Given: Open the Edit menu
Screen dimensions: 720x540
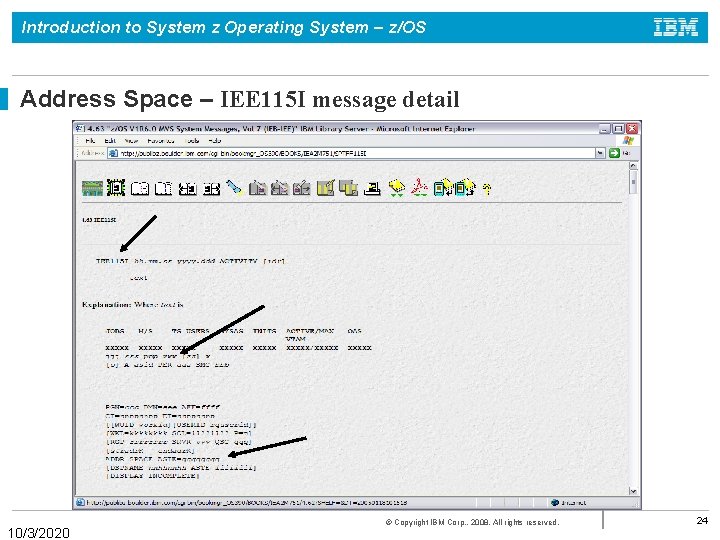Looking at the screenshot, I should 110,141.
